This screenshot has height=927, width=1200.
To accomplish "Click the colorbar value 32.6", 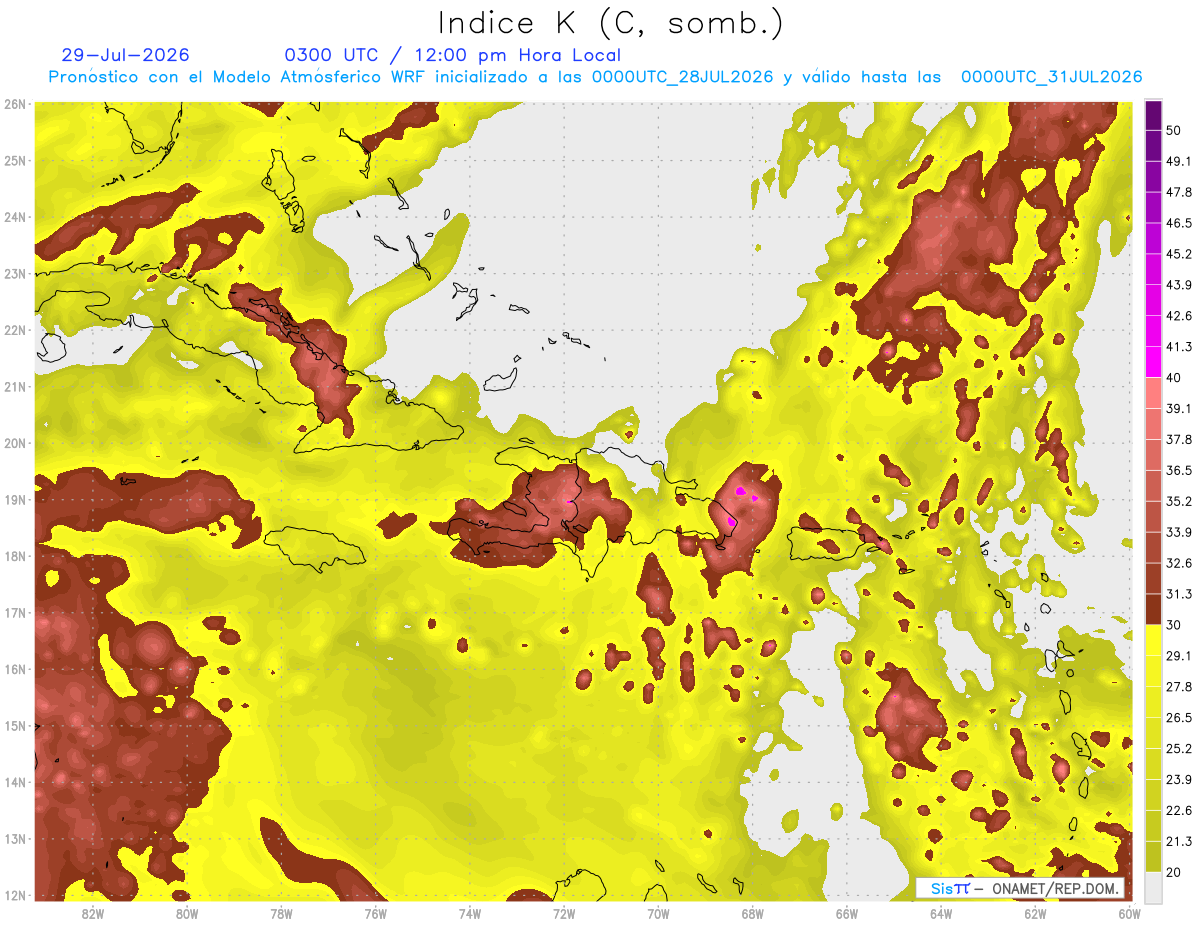I will click(x=1178, y=563).
